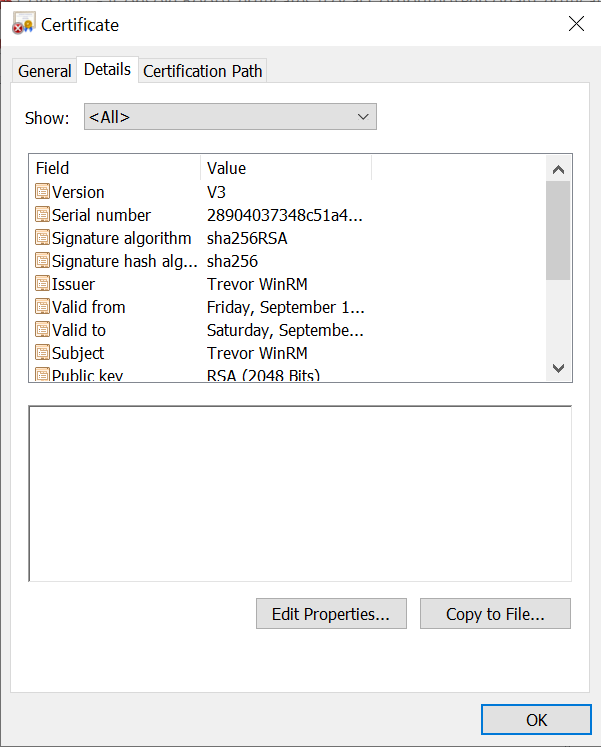Click the Friday, September 1... value

[x=286, y=307]
